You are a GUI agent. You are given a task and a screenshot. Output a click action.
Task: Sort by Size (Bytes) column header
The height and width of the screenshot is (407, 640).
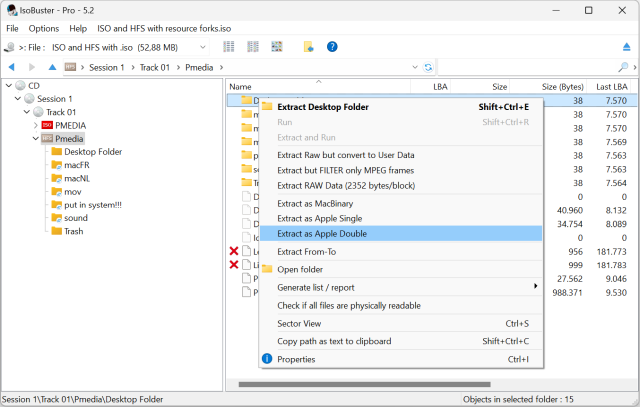548,87
